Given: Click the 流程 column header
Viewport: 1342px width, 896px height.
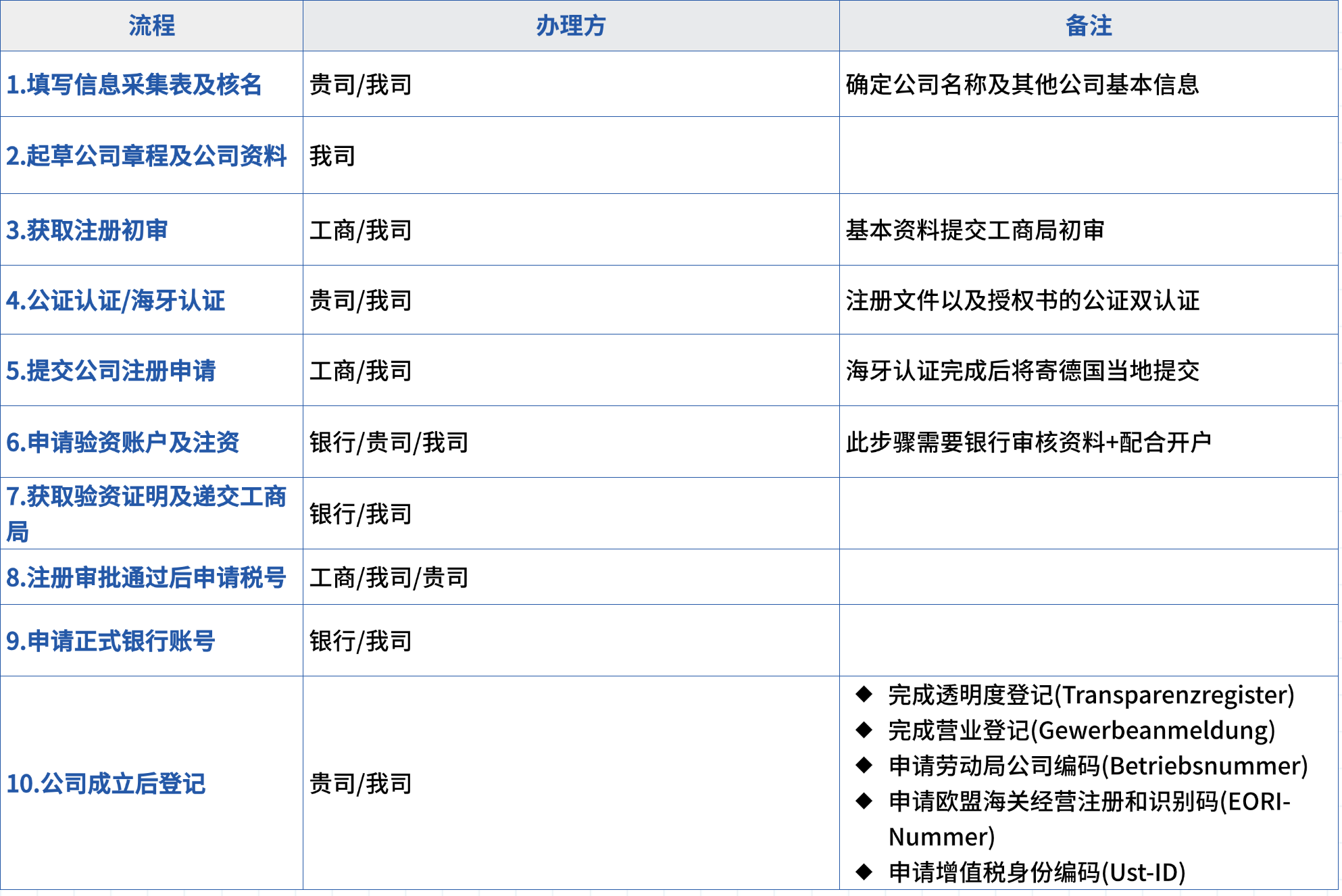Looking at the screenshot, I should (152, 26).
